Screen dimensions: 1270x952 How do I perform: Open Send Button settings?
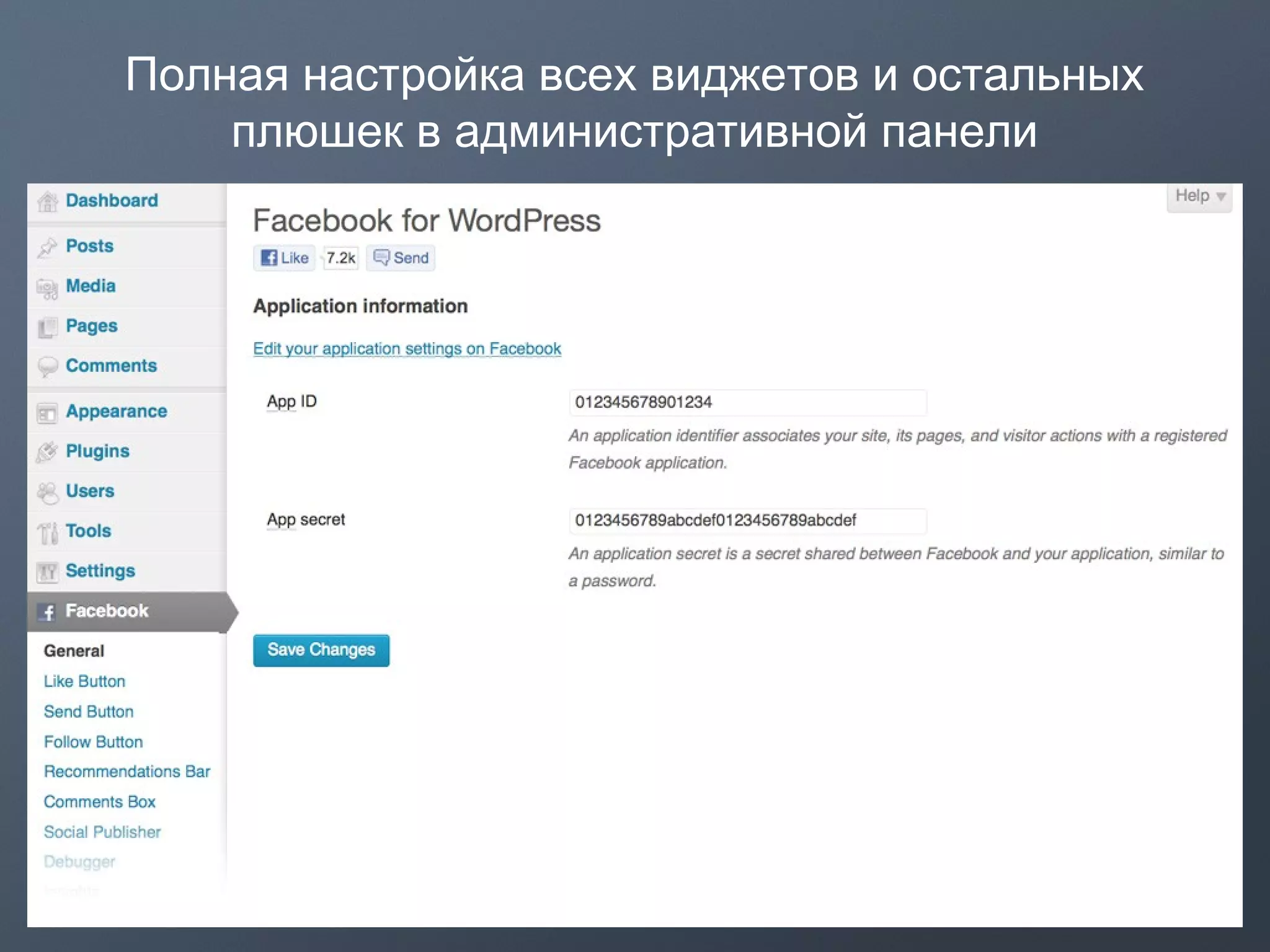point(89,712)
